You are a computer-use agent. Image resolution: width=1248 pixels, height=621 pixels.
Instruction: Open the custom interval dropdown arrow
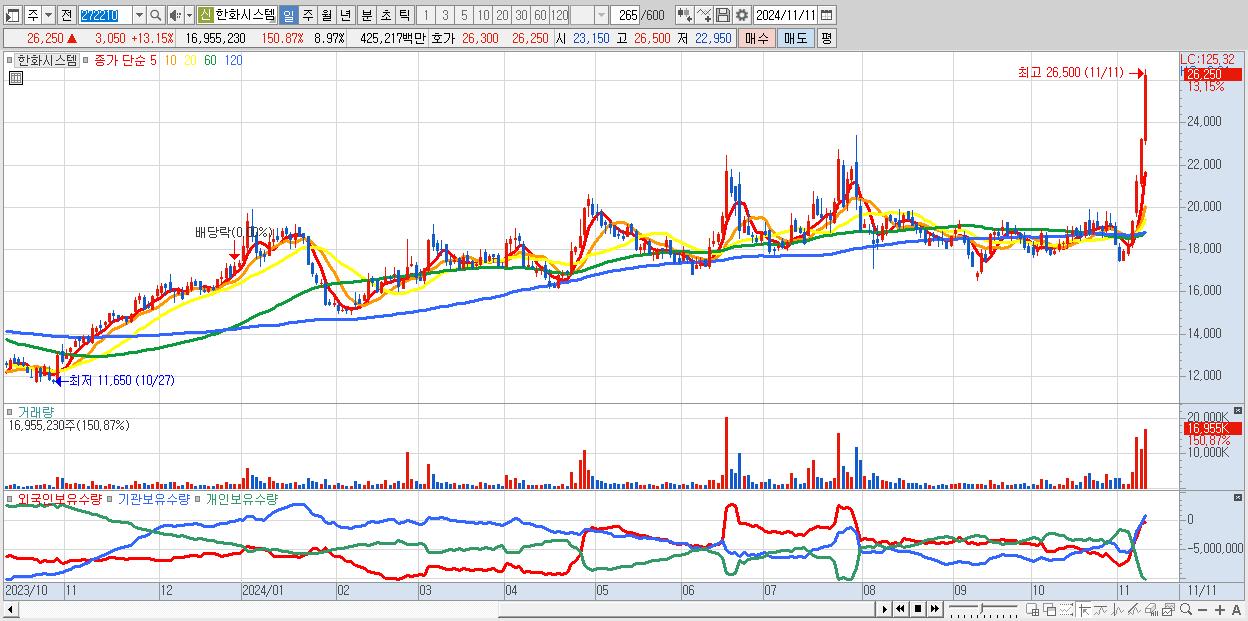tap(601, 15)
